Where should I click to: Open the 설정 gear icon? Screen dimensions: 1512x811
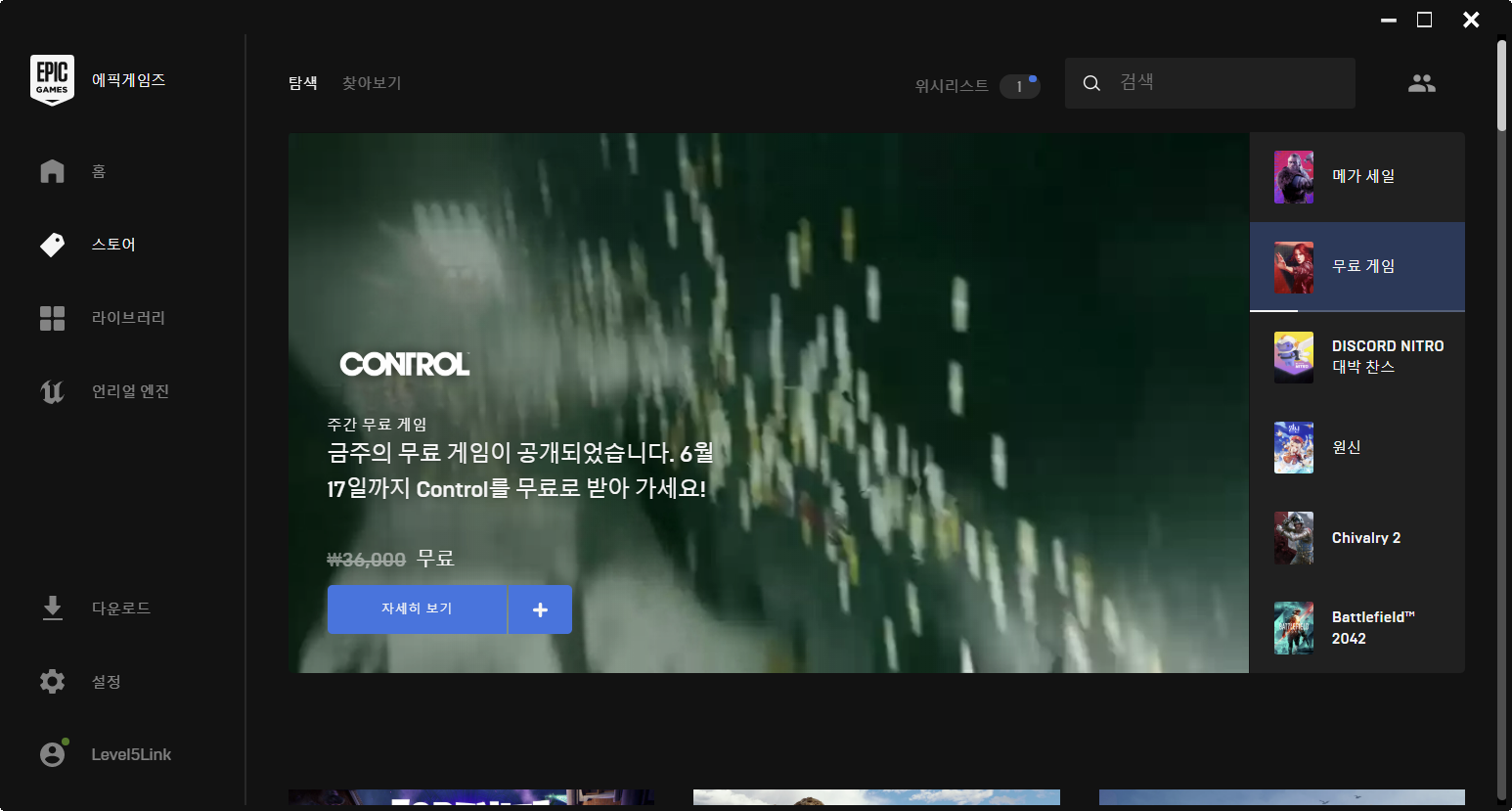point(52,681)
